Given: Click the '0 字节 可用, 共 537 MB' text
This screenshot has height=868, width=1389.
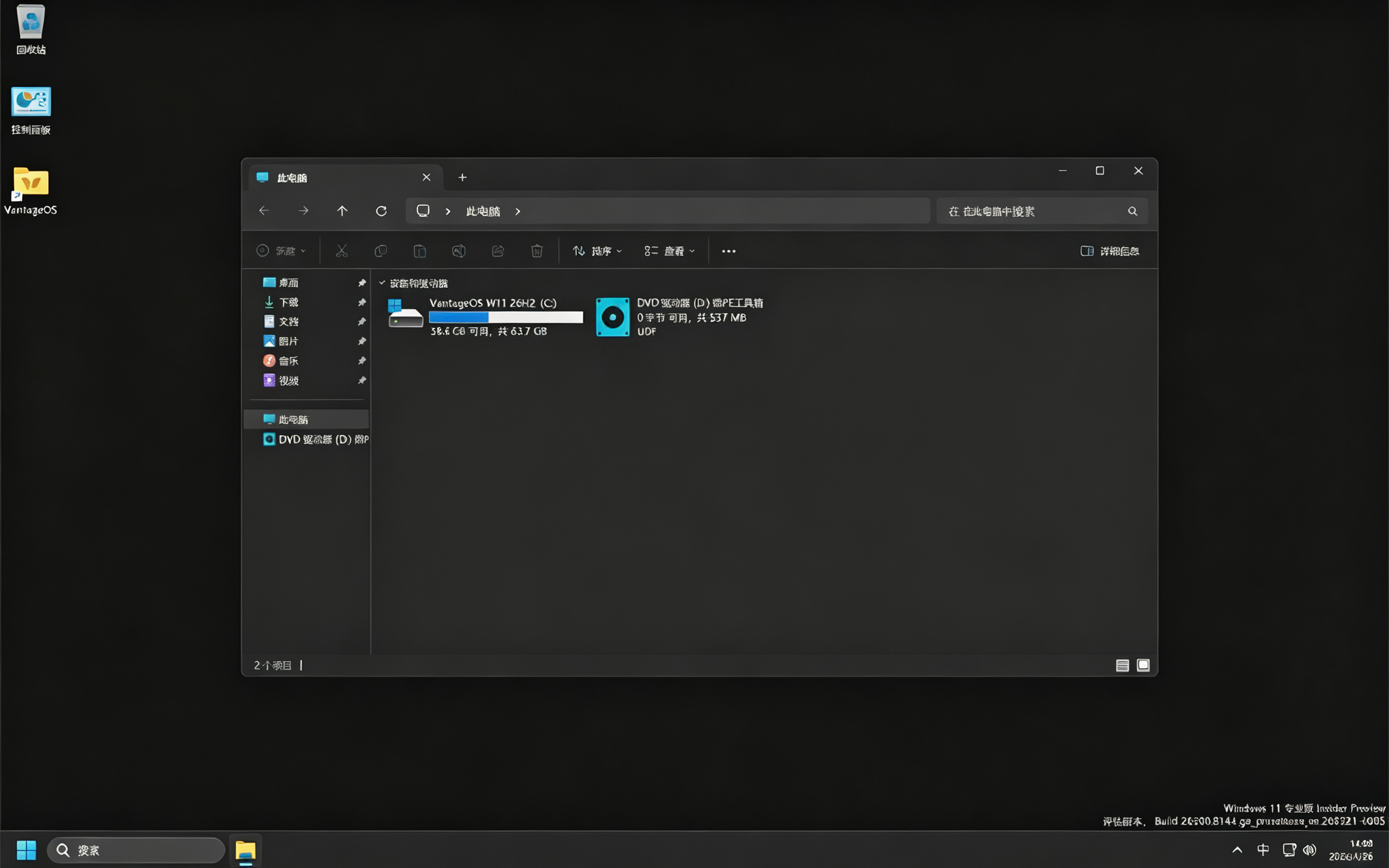Looking at the screenshot, I should click(x=691, y=317).
